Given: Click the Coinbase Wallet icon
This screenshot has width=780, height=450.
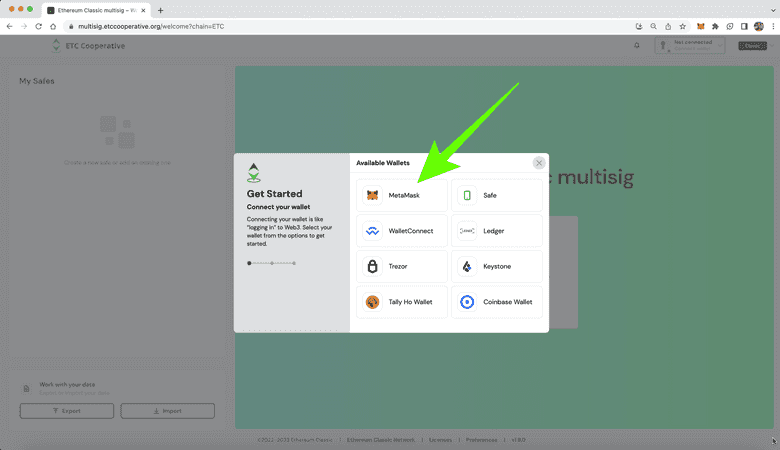Looking at the screenshot, I should point(467,302).
